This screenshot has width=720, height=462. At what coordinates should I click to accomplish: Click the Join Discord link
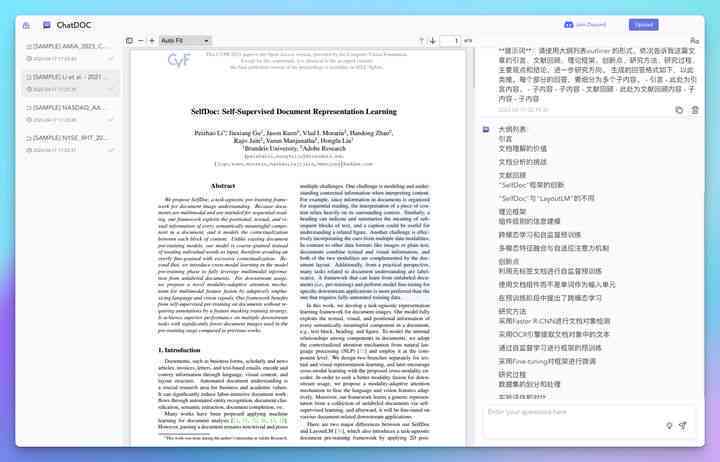pyautogui.click(x=585, y=24)
